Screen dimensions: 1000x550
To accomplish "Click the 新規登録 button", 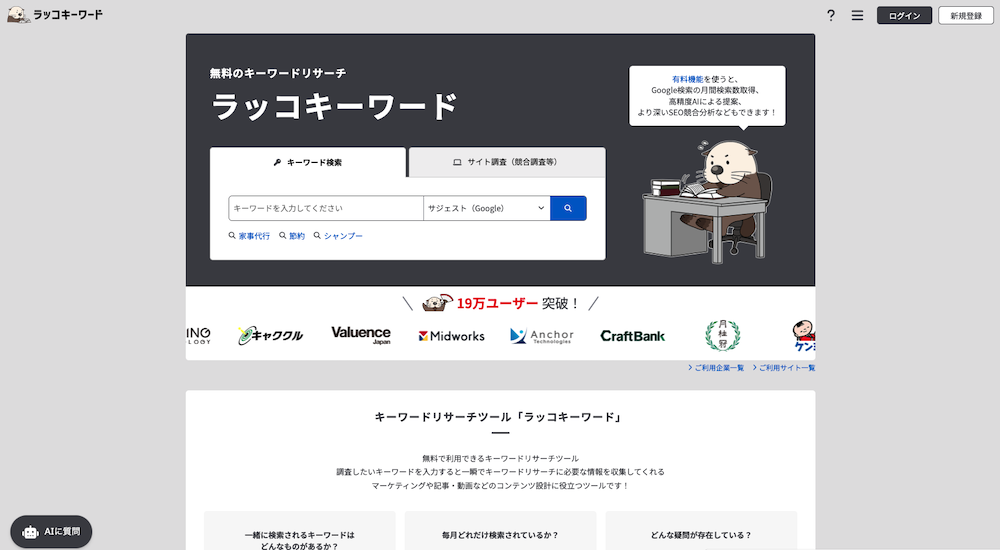I will (x=965, y=15).
